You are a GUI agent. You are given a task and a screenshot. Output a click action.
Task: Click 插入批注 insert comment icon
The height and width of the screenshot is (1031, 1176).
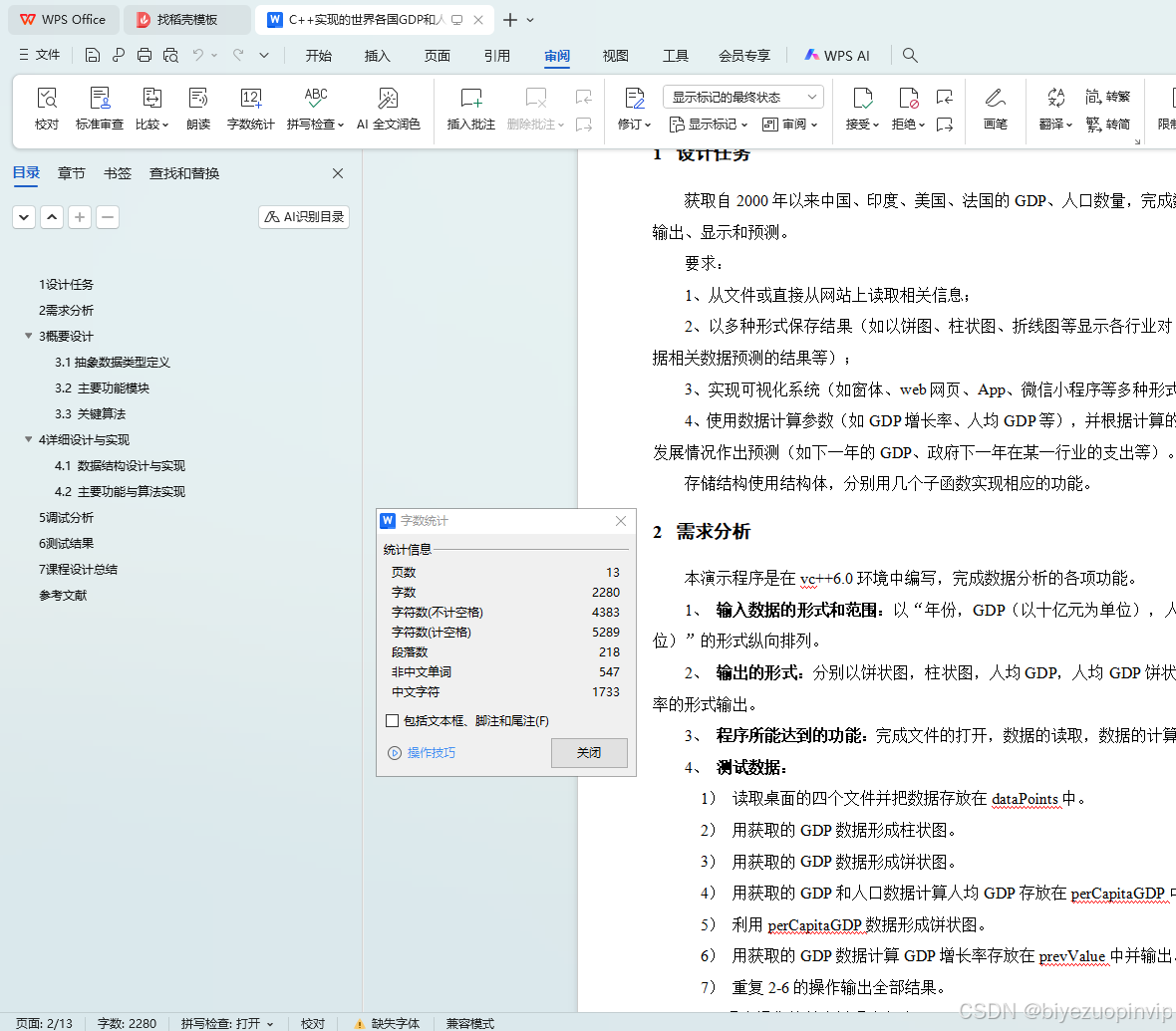tap(471, 108)
